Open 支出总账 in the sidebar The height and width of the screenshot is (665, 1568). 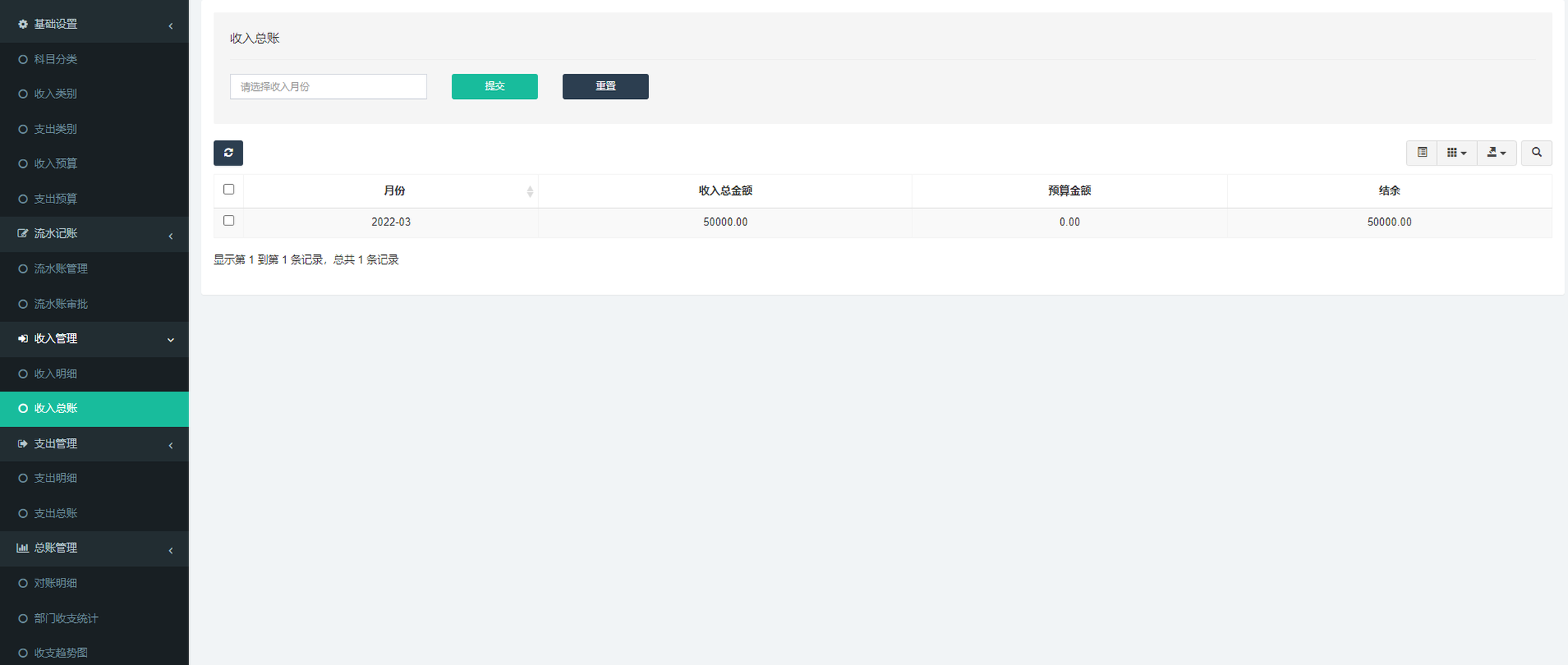pos(94,514)
